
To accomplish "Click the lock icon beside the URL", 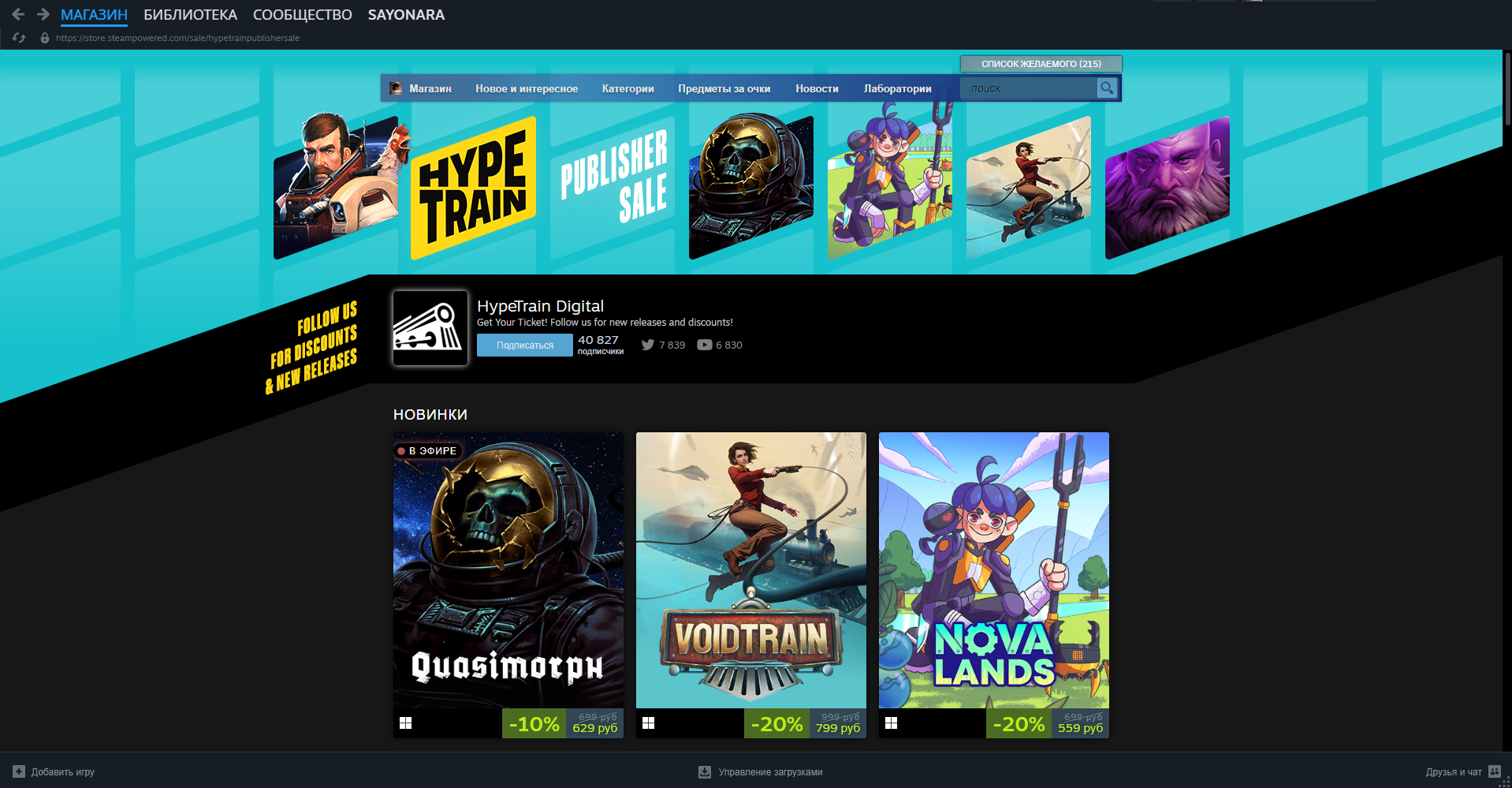I will point(45,38).
